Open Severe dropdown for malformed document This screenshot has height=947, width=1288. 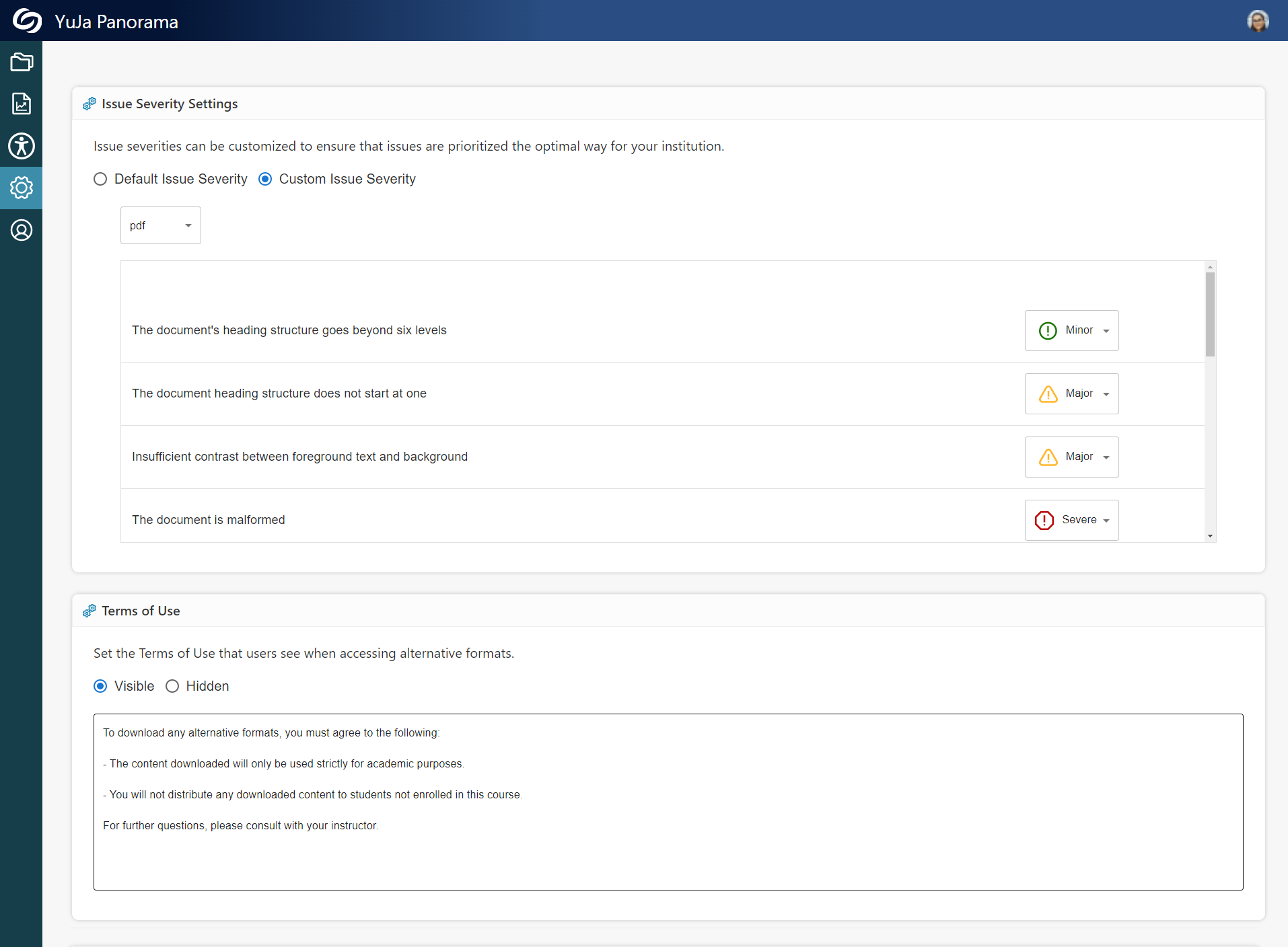coord(1071,520)
